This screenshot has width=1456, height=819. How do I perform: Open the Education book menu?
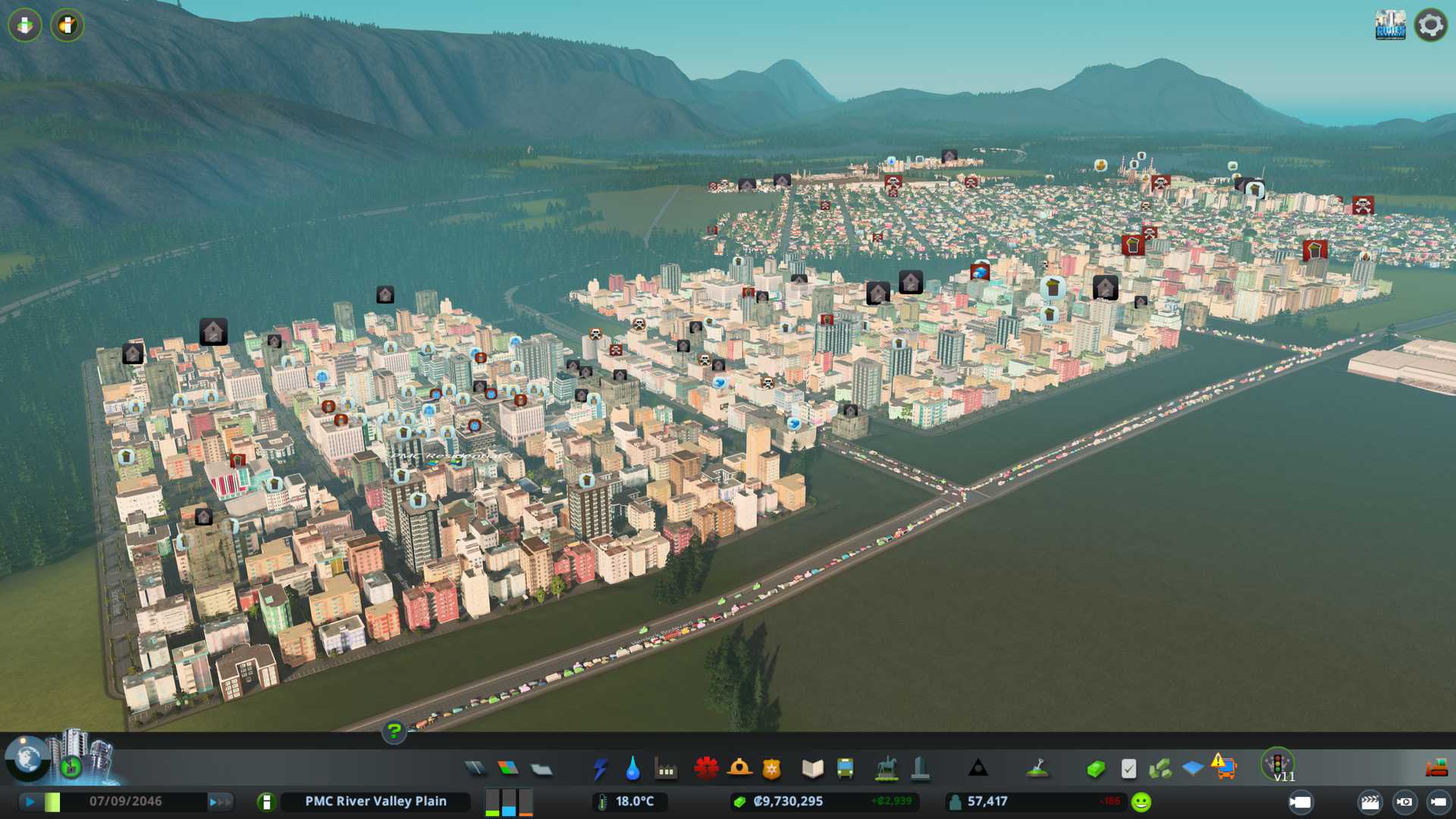[812, 769]
